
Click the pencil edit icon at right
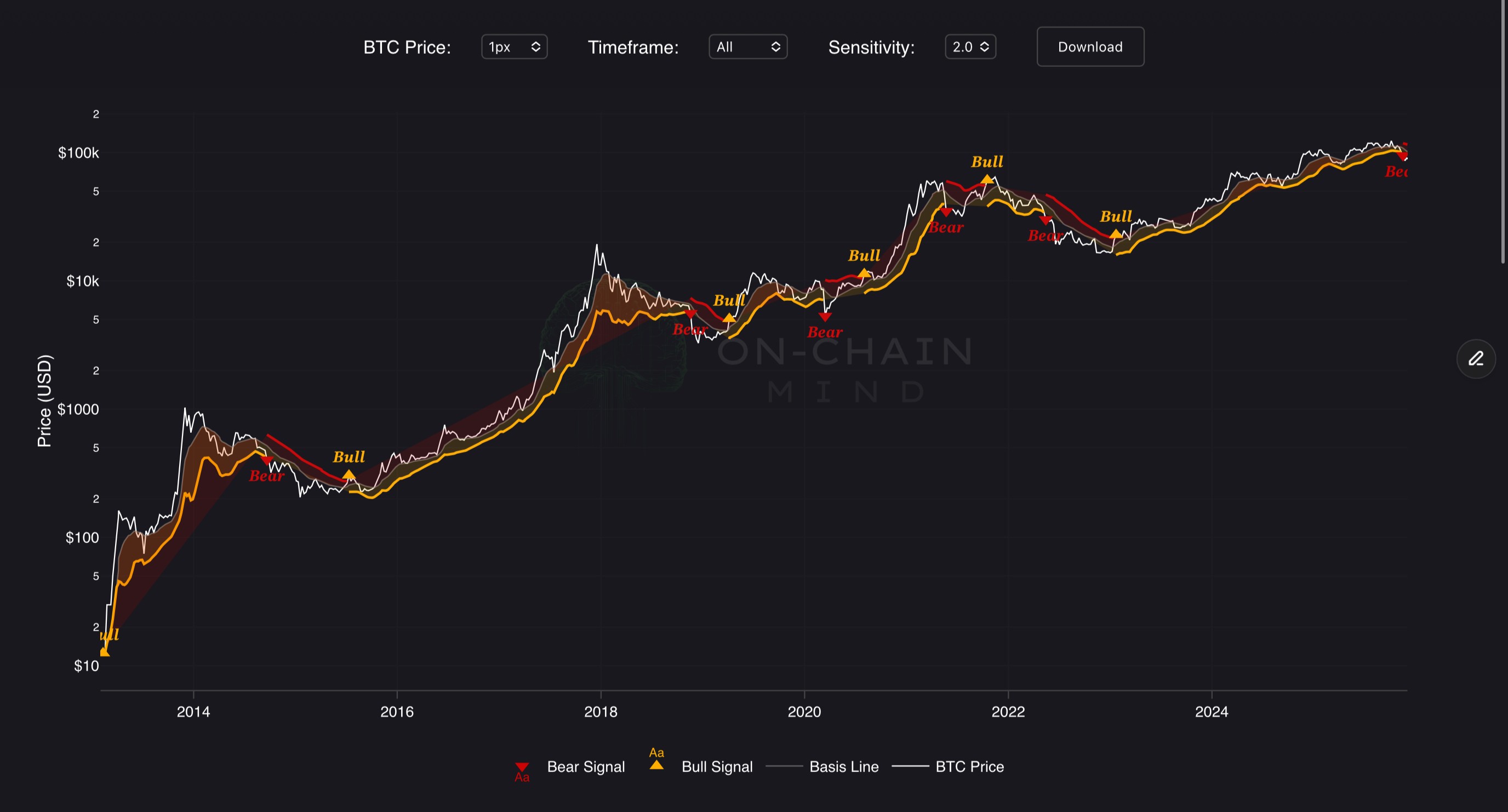(x=1475, y=359)
